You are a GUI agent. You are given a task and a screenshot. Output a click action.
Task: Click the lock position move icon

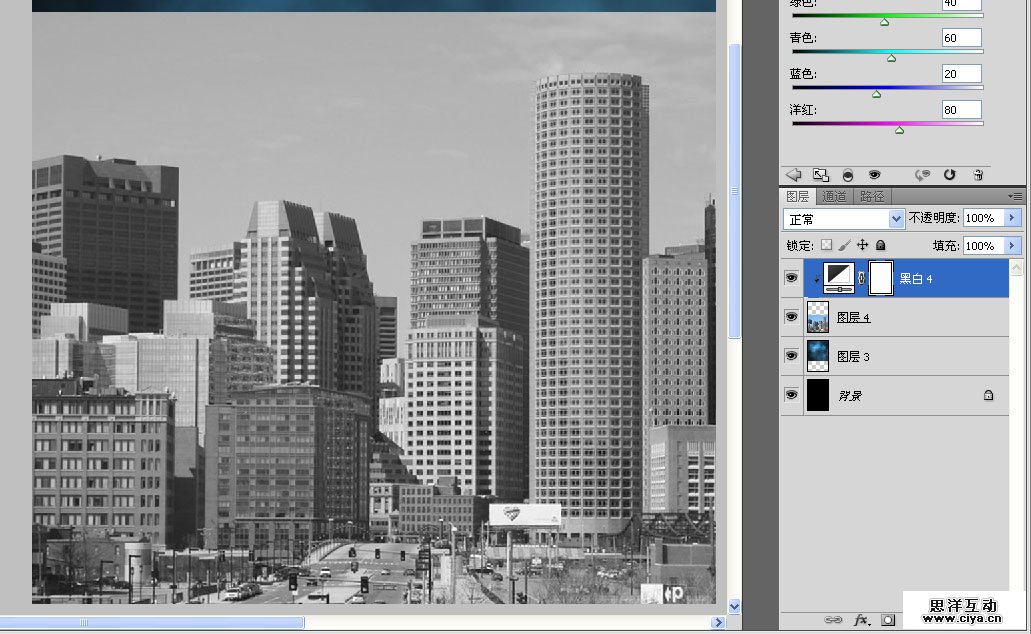862,245
